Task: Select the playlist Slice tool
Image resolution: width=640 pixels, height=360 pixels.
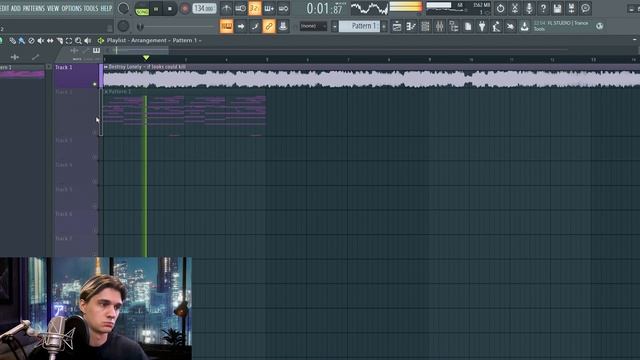Action: coord(60,40)
